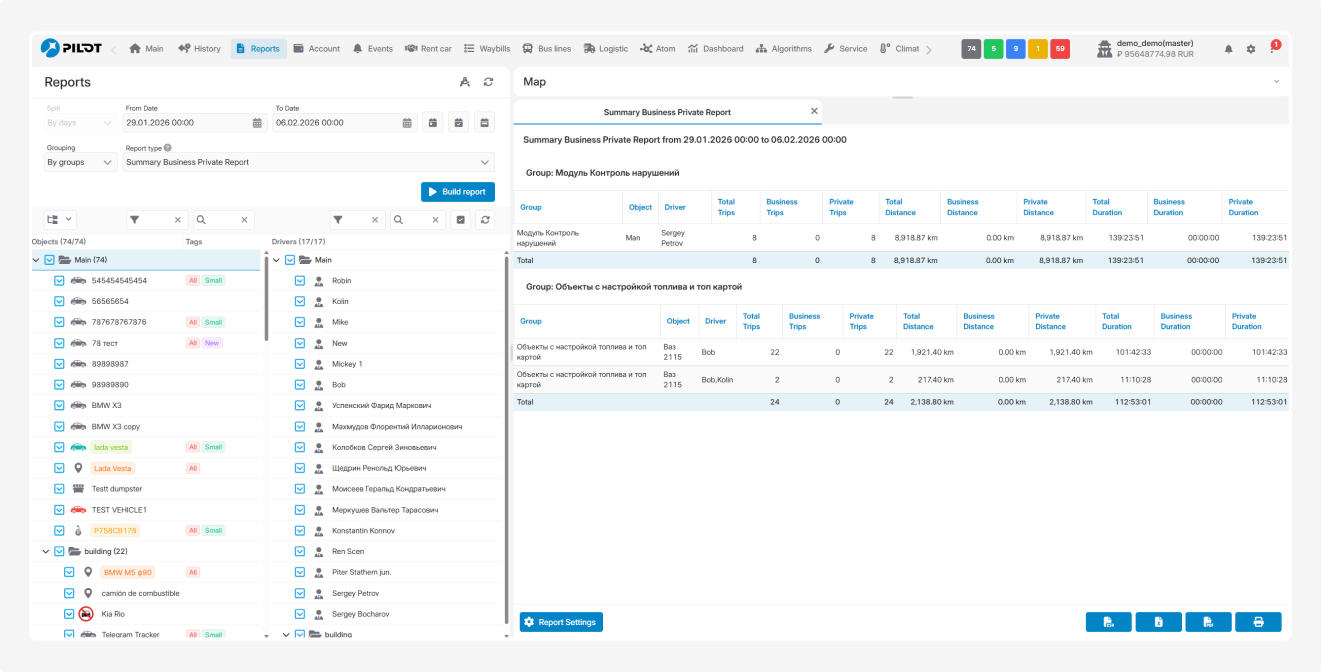Viewport: 1321px width, 672px height.
Task: Click the Build report button
Action: tap(457, 192)
